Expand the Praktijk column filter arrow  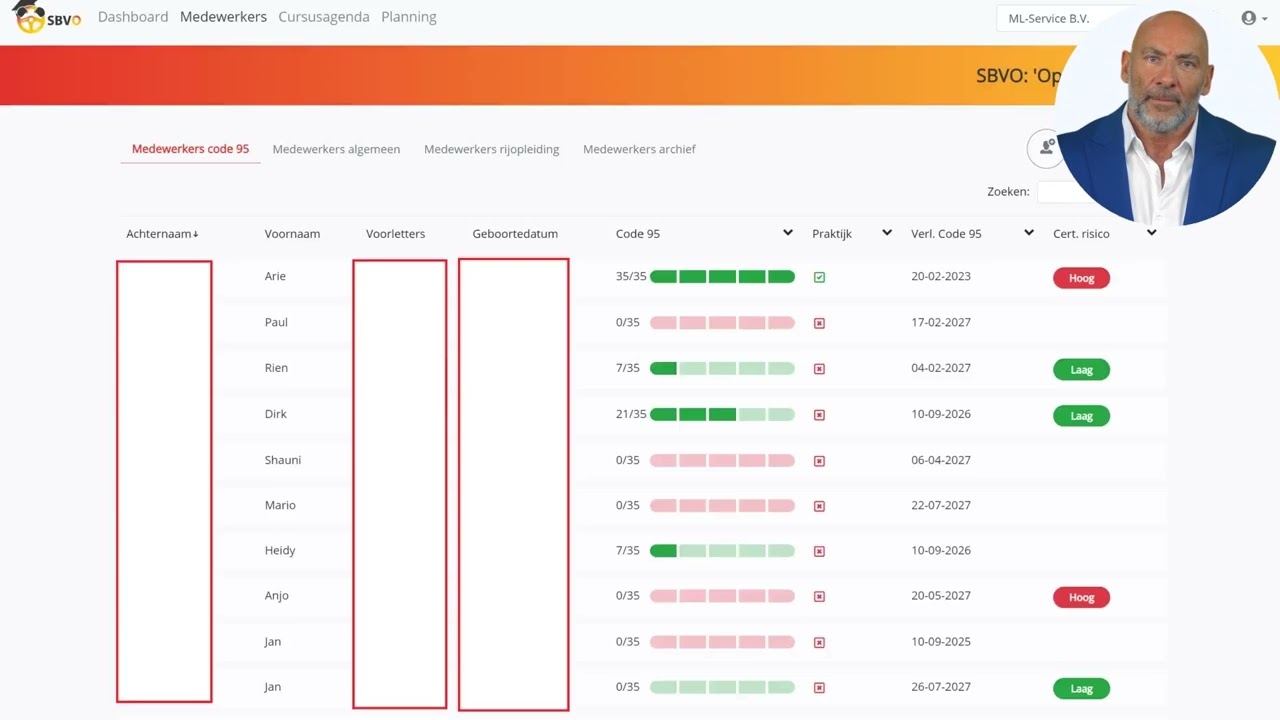pos(887,233)
